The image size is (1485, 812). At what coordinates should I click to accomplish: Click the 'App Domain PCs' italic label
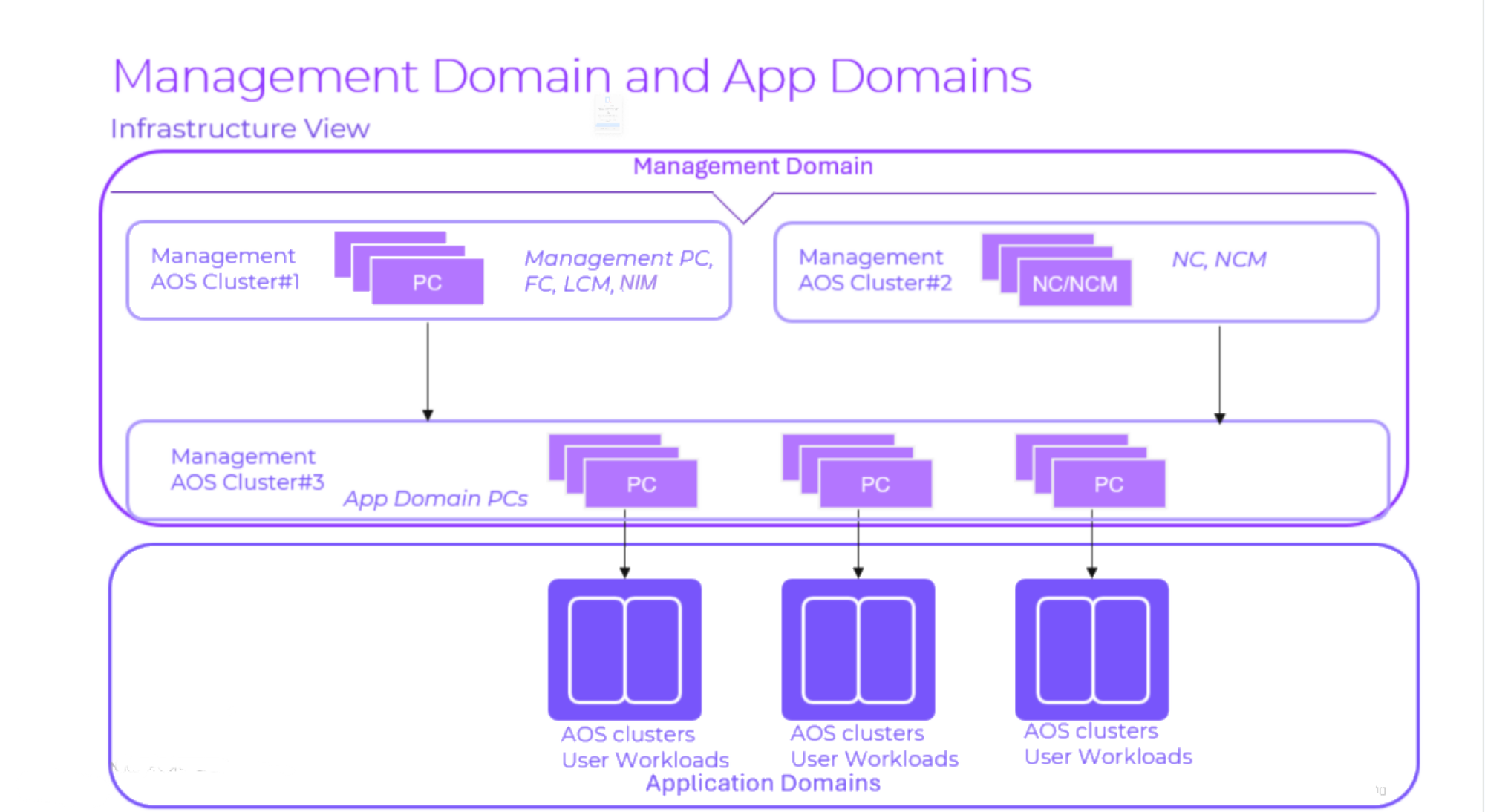point(435,498)
